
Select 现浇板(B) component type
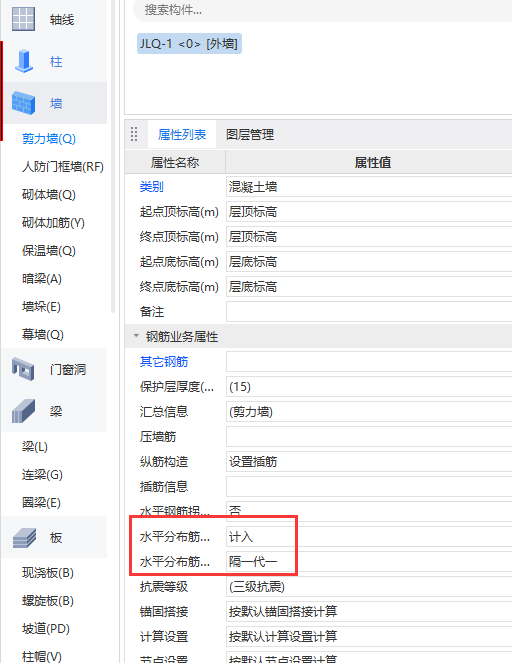[48, 573]
